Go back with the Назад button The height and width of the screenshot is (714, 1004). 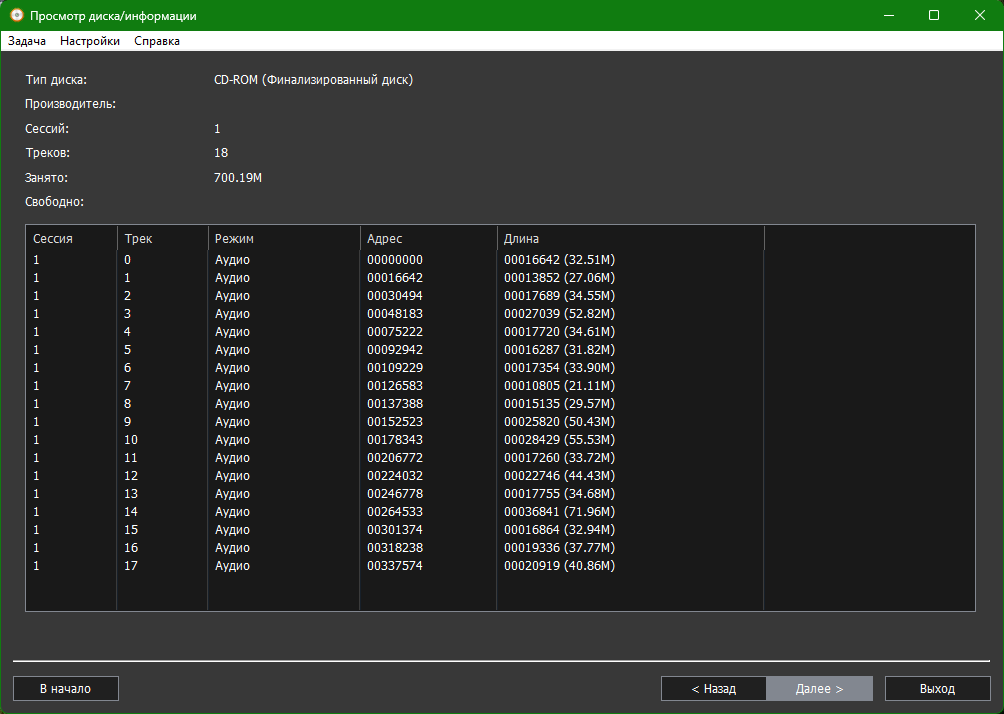coord(713,689)
